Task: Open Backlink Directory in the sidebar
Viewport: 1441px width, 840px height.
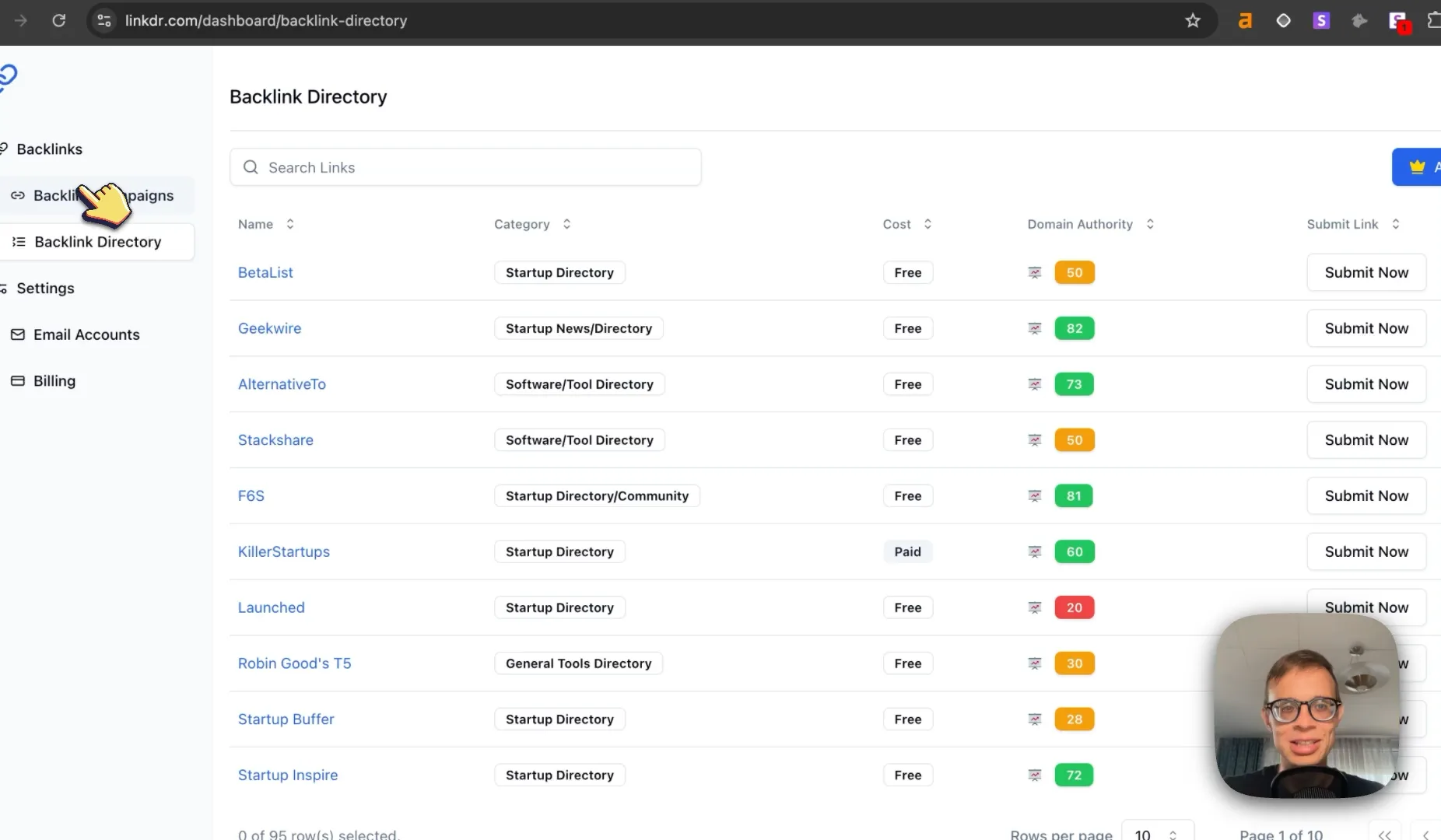Action: tap(97, 242)
